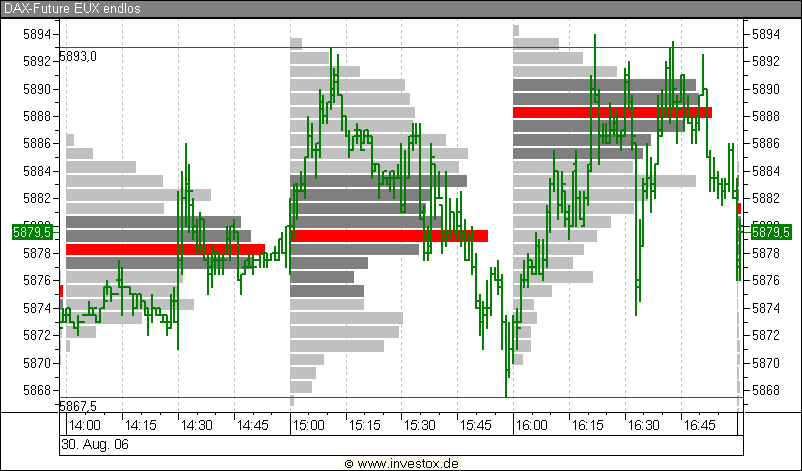Click the 5893,0 high price label
The width and height of the screenshot is (802, 471).
click(x=79, y=56)
